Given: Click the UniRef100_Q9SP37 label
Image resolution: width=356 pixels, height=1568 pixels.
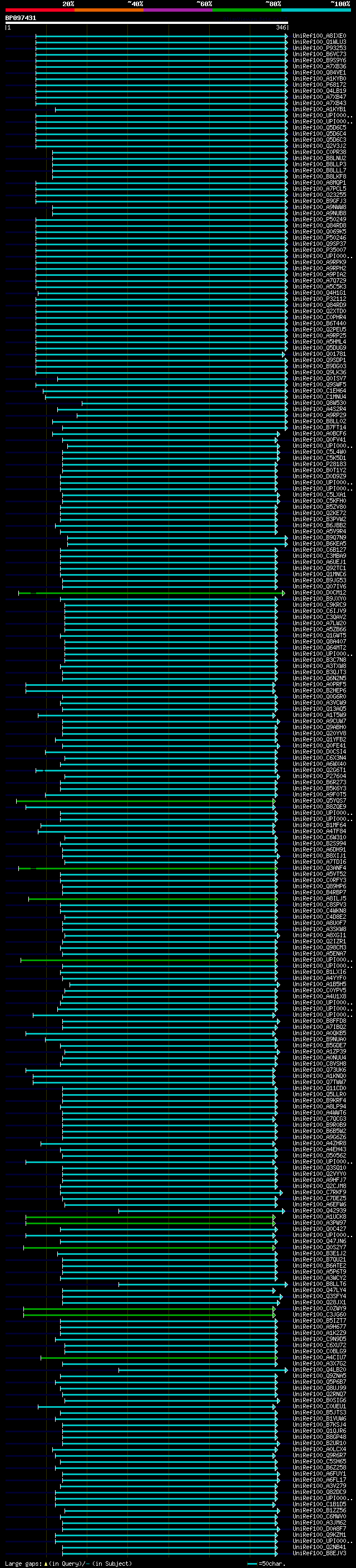Looking at the screenshot, I should (x=319, y=244).
